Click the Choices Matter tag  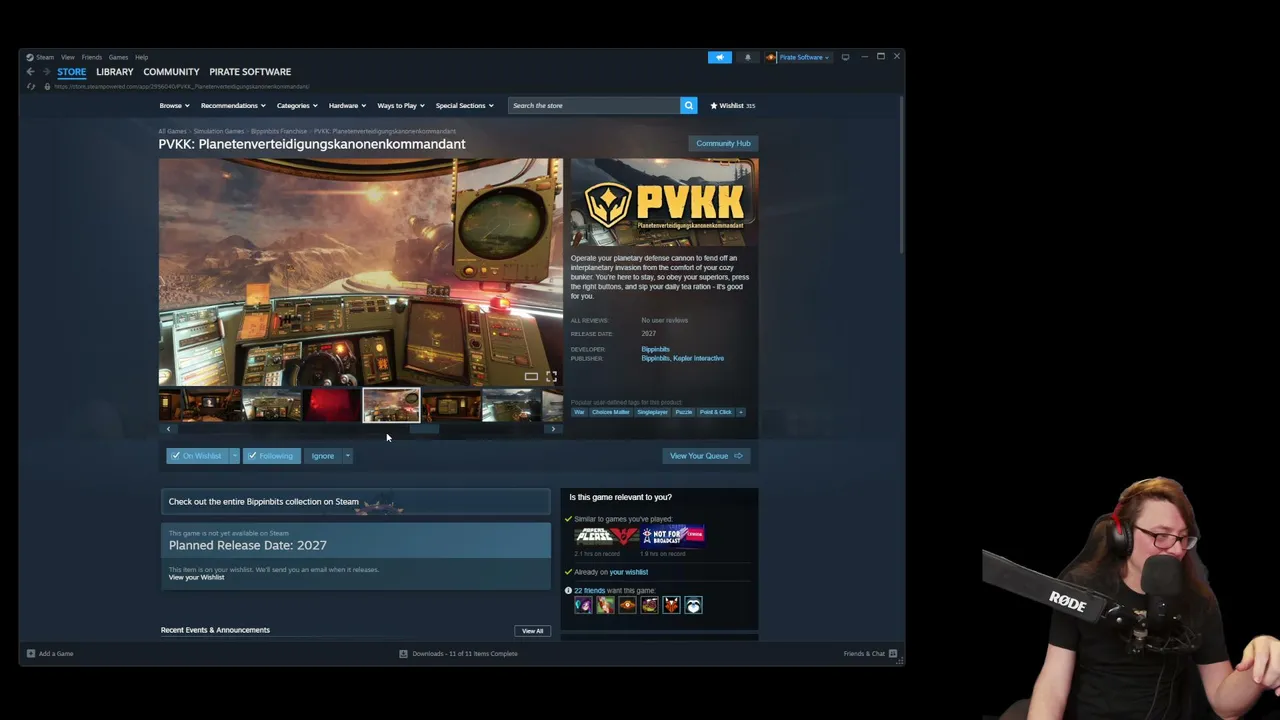(611, 412)
